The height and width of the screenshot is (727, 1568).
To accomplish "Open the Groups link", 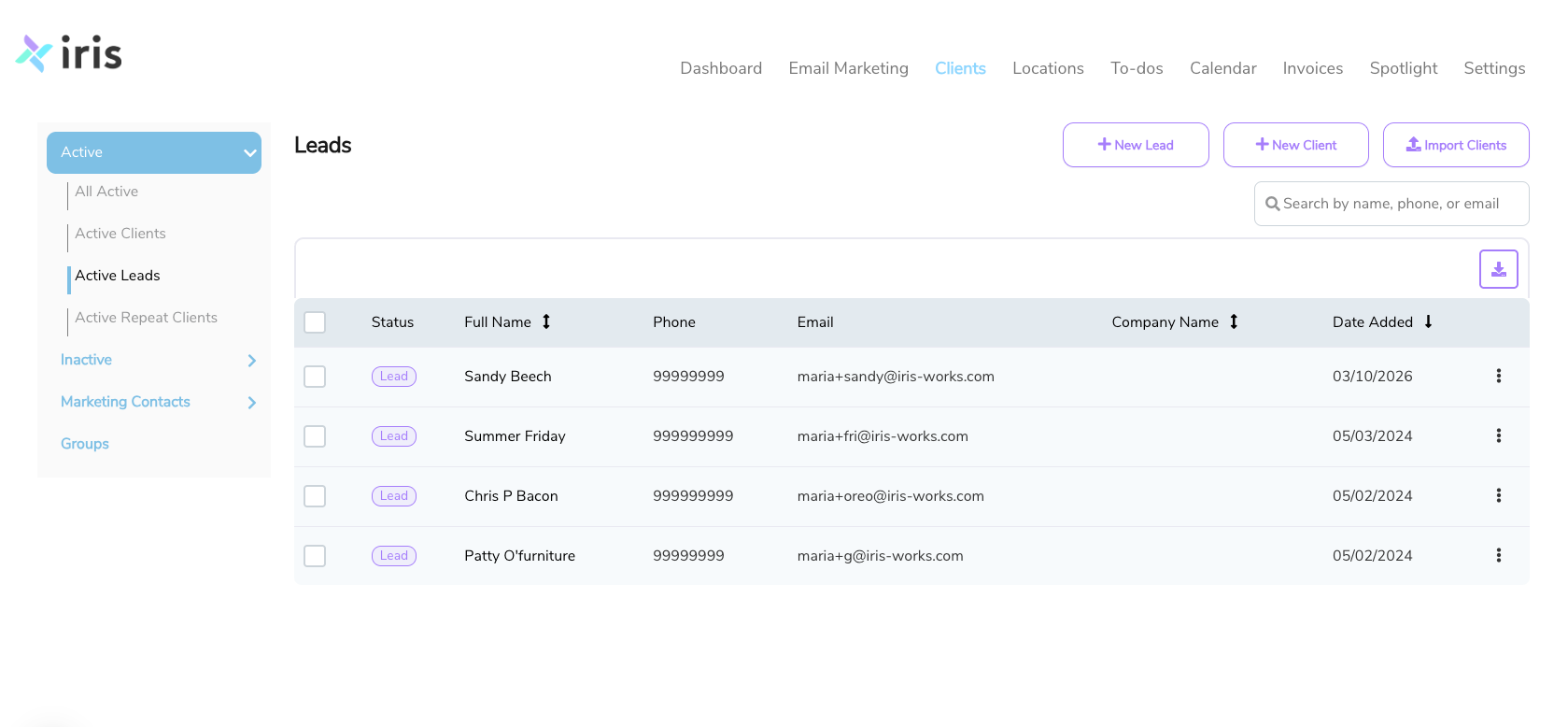I will tap(85, 444).
